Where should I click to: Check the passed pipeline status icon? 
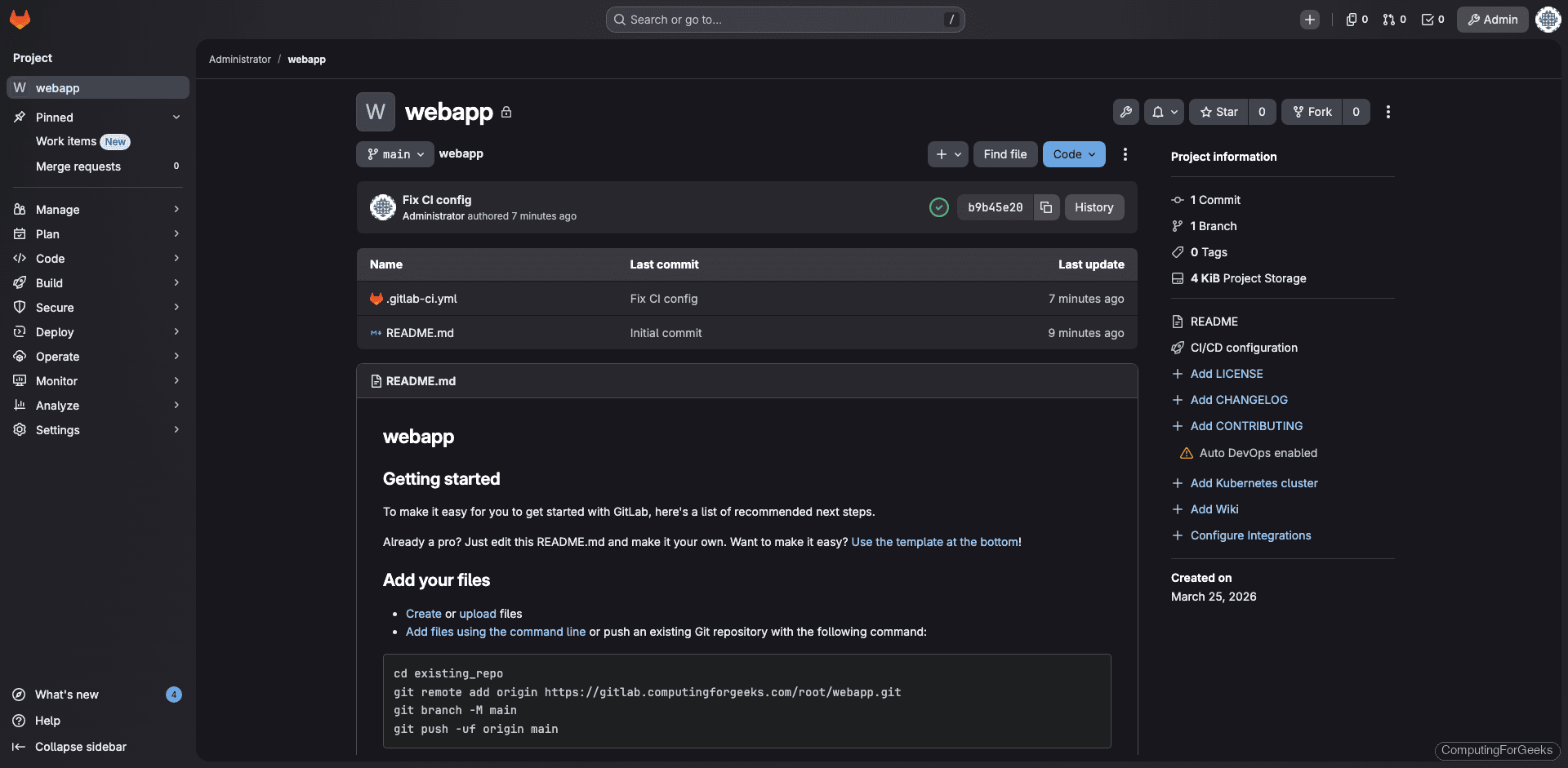pos(938,206)
